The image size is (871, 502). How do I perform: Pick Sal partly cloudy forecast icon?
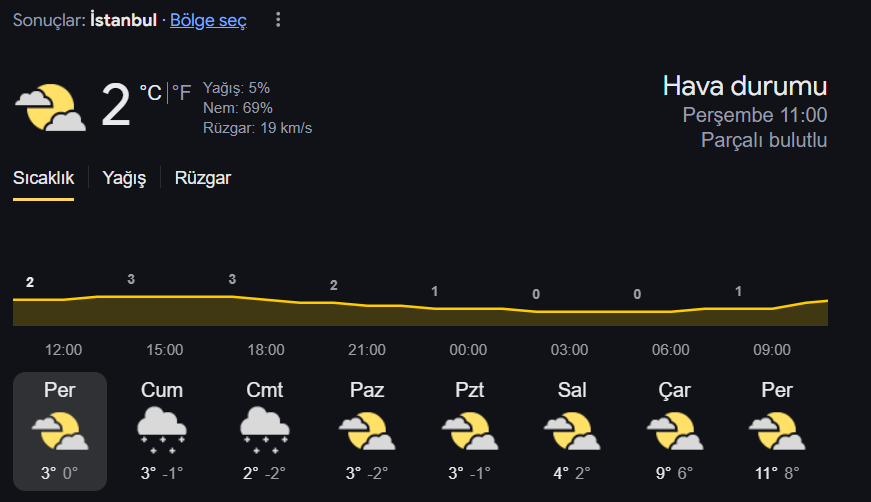pos(572,431)
